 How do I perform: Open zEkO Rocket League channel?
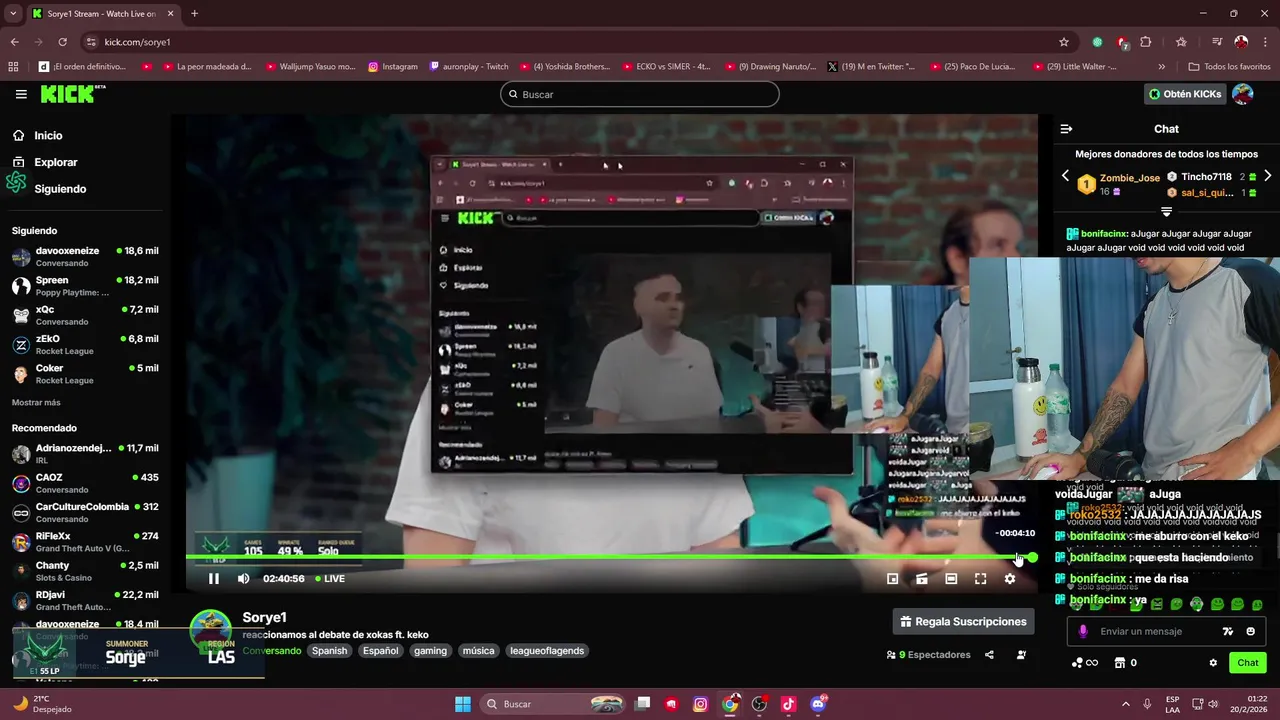point(85,344)
